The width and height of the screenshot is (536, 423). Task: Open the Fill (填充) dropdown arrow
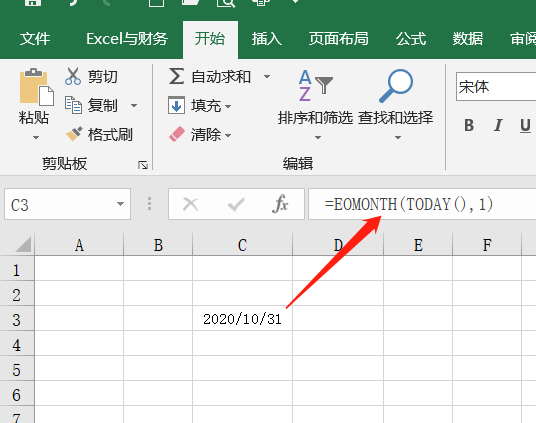click(x=228, y=106)
